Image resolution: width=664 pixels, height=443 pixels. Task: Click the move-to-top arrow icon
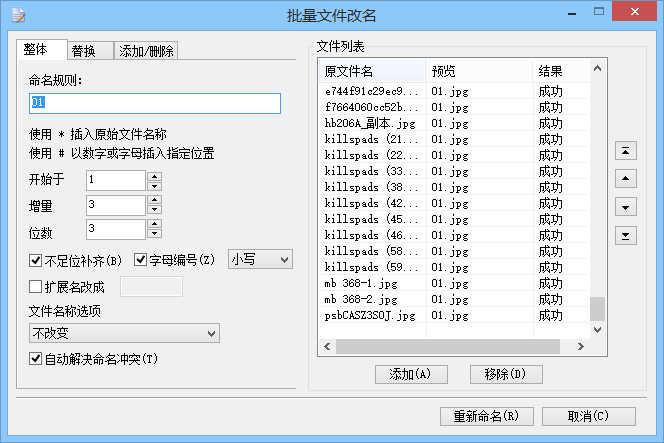tap(625, 150)
